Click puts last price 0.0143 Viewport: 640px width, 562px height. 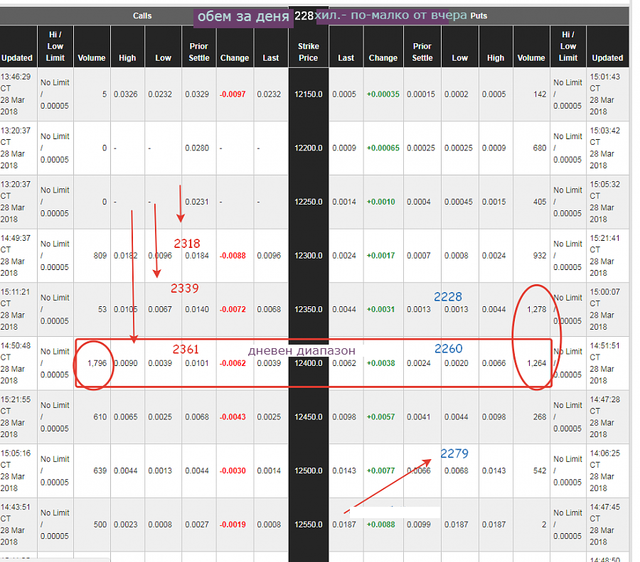[x=344, y=471]
